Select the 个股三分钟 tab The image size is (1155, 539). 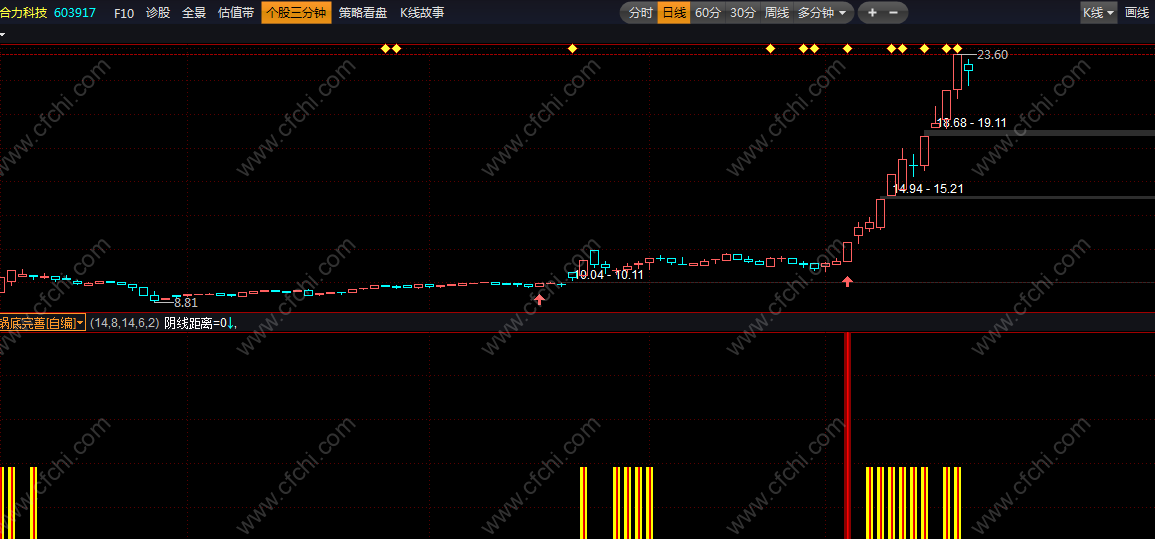pos(296,13)
